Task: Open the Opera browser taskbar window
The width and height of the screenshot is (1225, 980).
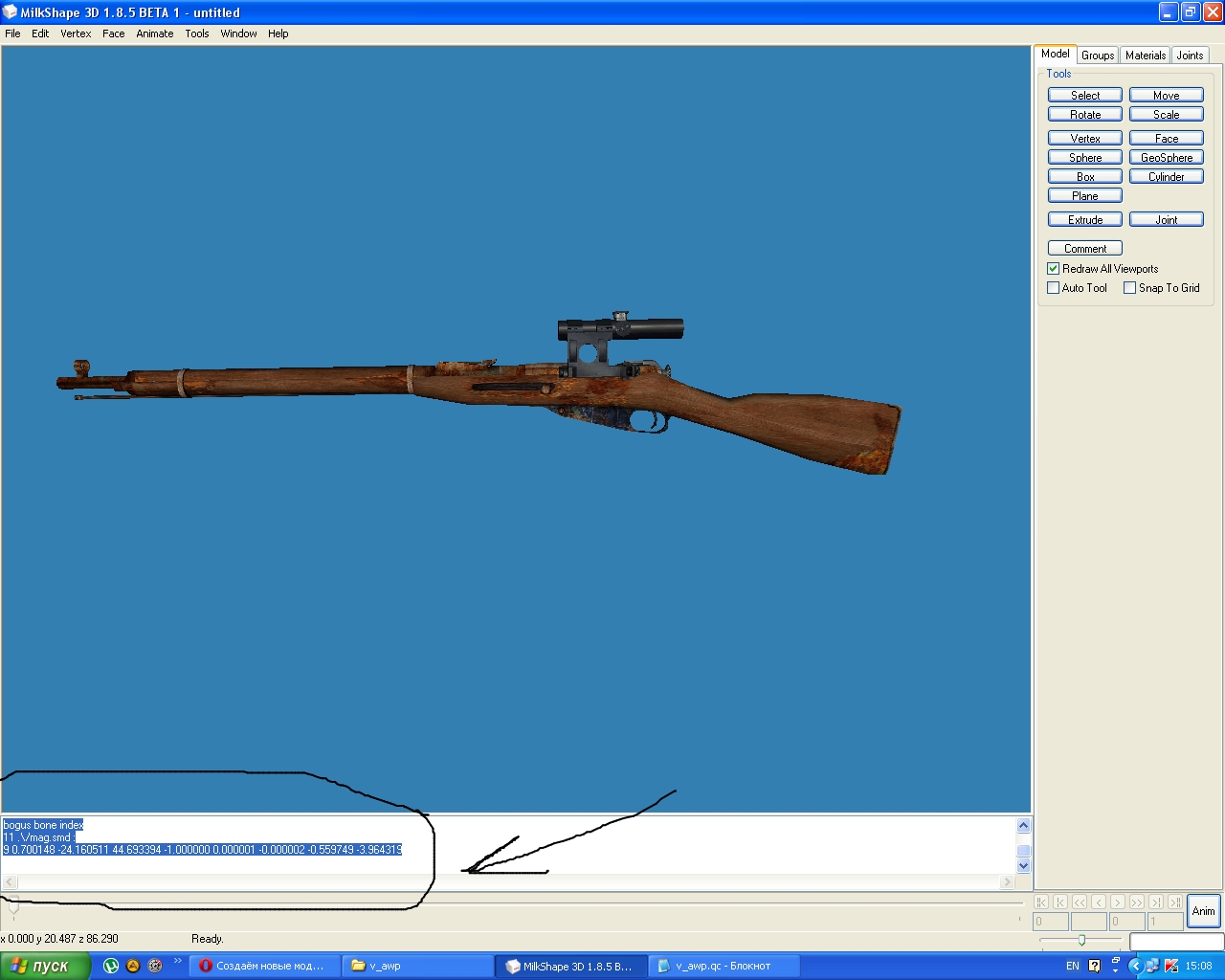Action: coord(263,966)
